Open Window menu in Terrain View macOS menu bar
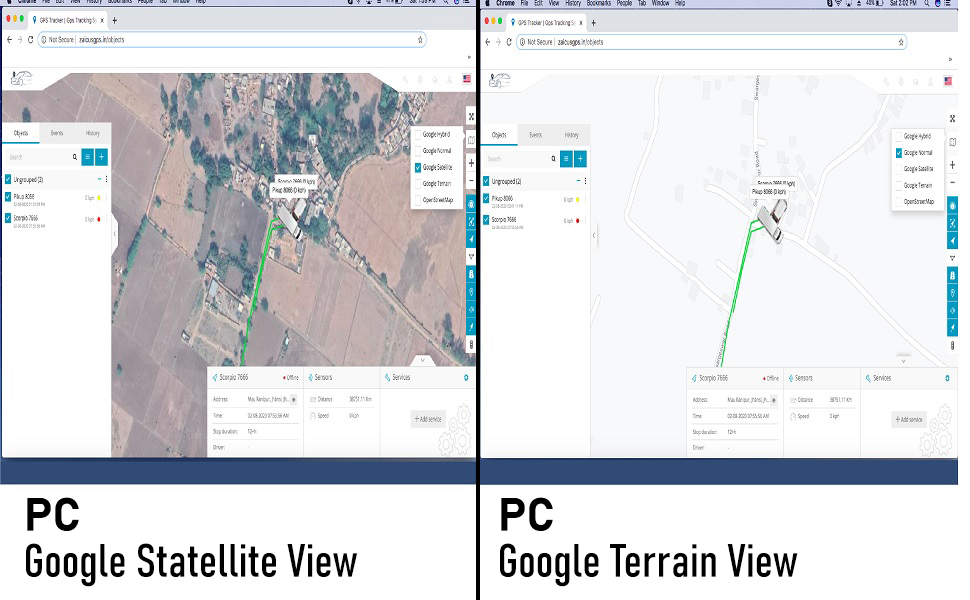The width and height of the screenshot is (970, 600). (661, 3)
